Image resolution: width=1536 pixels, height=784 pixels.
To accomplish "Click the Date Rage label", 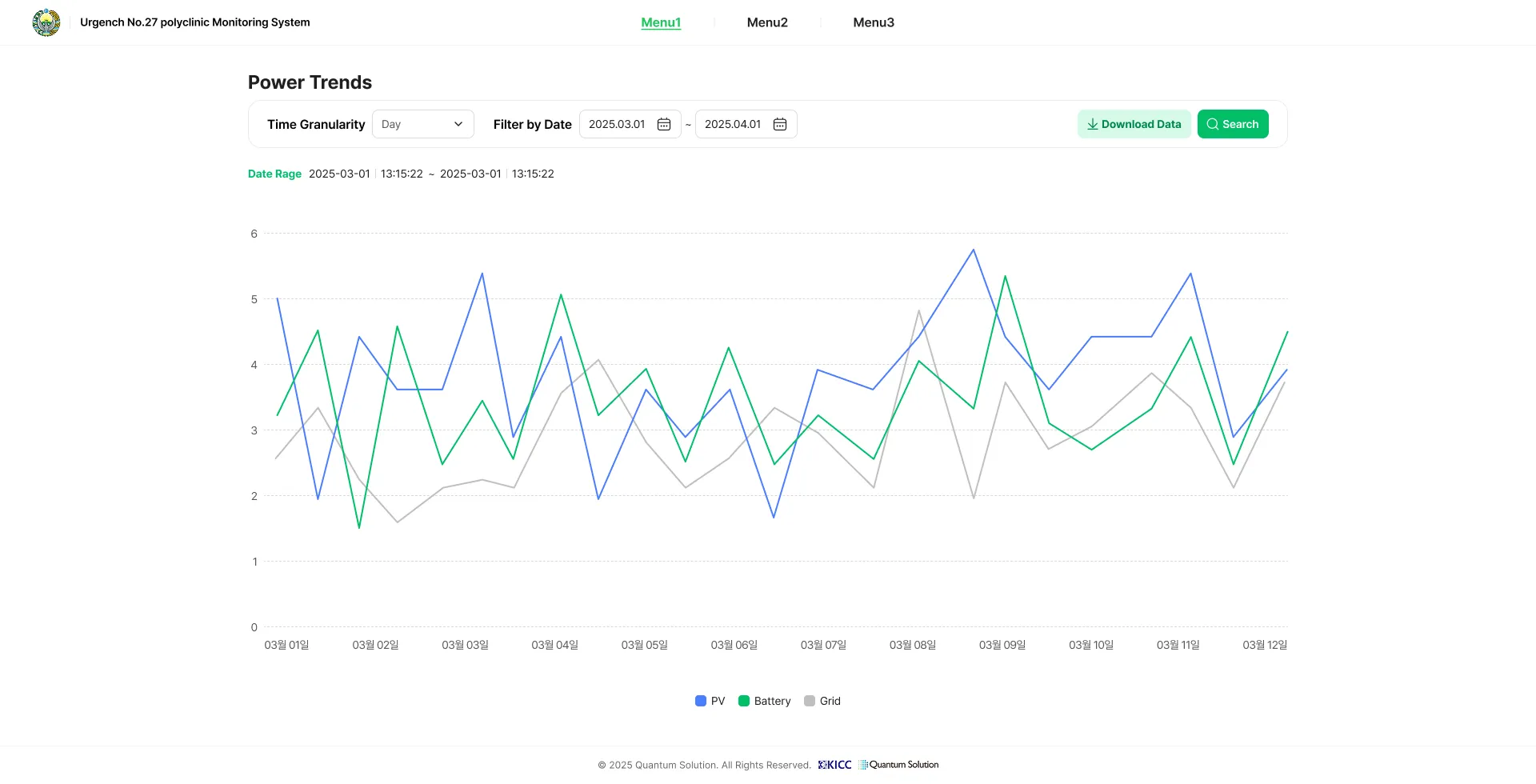I will 274,174.
